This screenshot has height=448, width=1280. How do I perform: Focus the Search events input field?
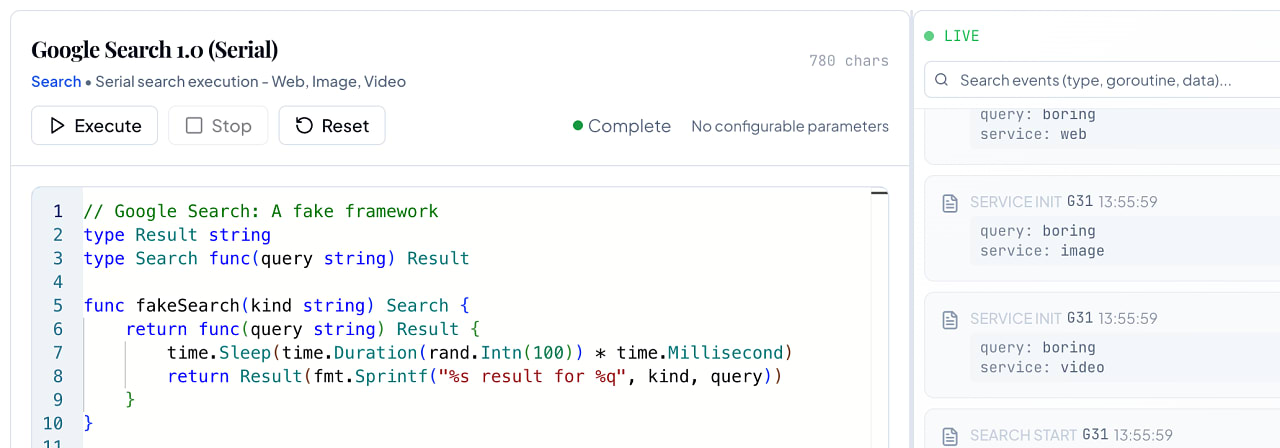point(1102,80)
